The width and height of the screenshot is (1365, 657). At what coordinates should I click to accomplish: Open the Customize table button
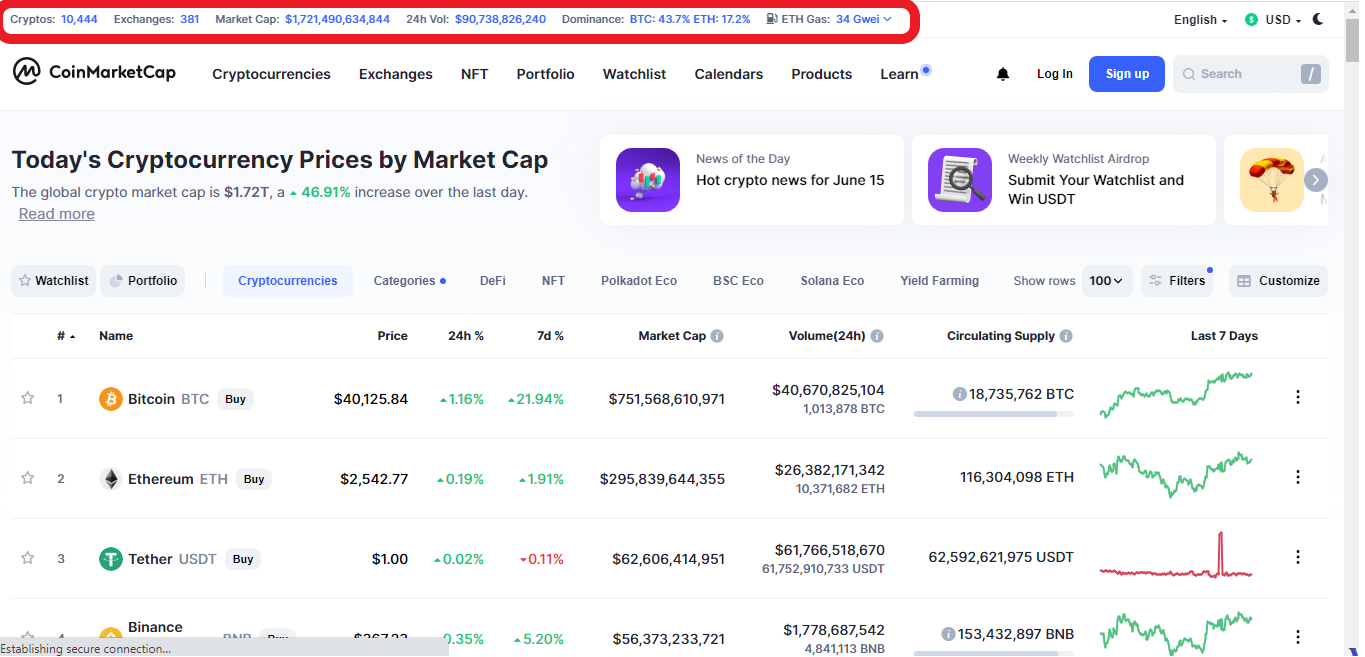[x=1278, y=281]
